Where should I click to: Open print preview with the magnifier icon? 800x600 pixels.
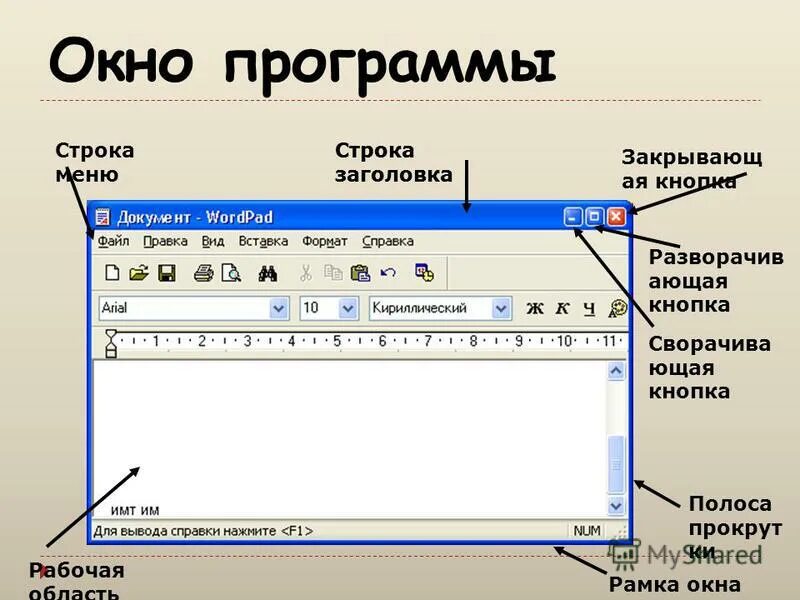(233, 272)
